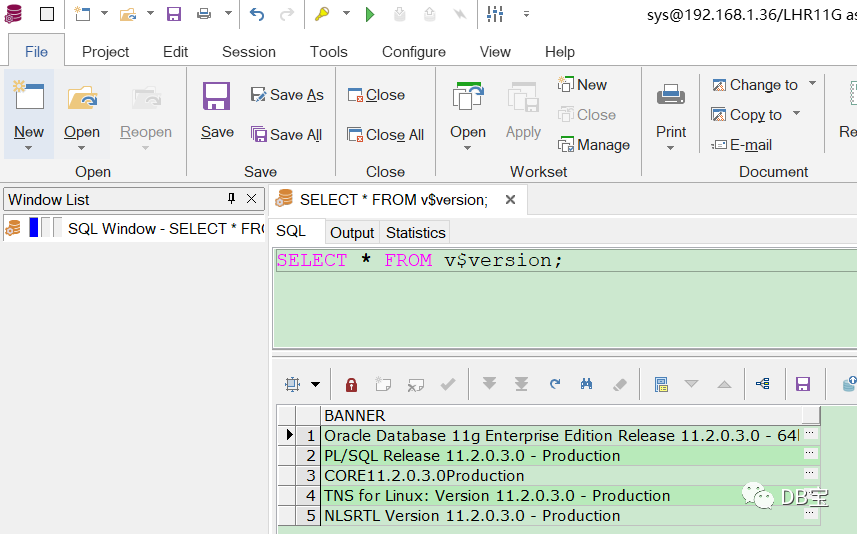This screenshot has width=857, height=534.
Task: Open the View ribbon tab
Action: (495, 52)
